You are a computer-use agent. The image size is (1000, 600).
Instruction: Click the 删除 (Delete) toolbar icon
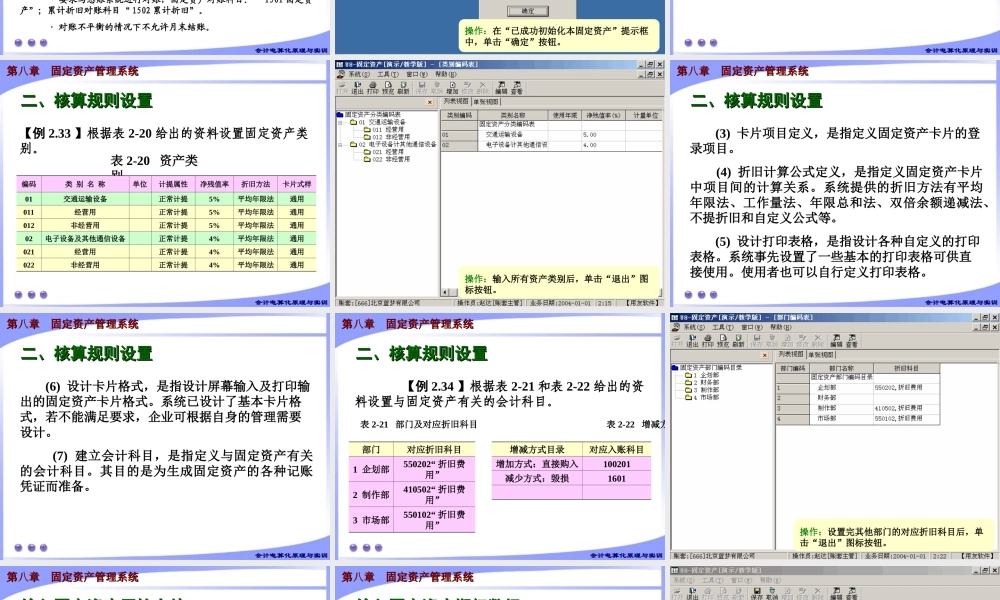481,88
